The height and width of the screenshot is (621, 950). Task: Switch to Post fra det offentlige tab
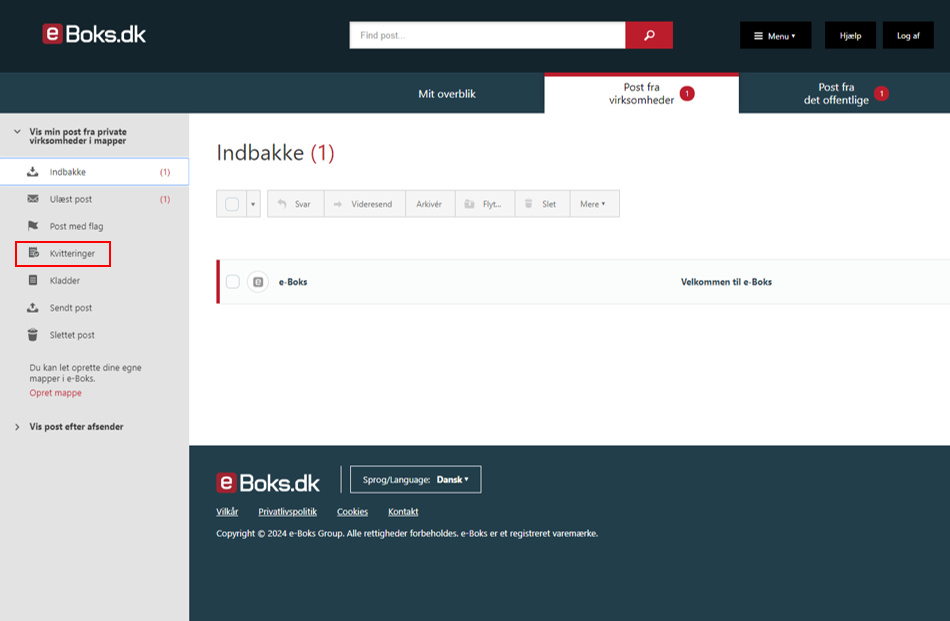[x=845, y=94]
